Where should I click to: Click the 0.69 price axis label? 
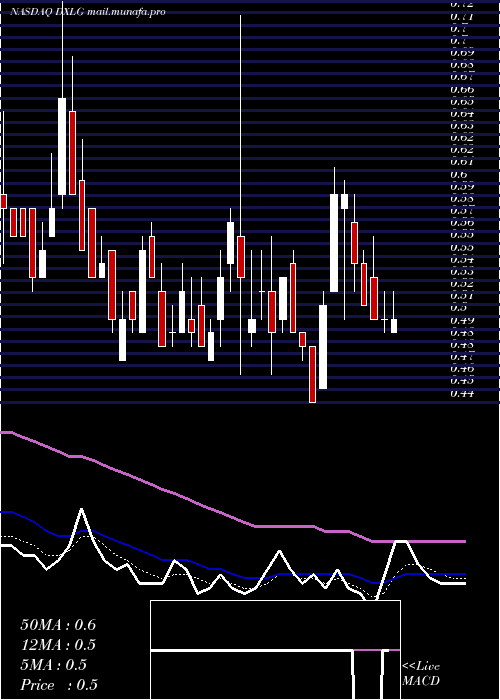pos(462,53)
